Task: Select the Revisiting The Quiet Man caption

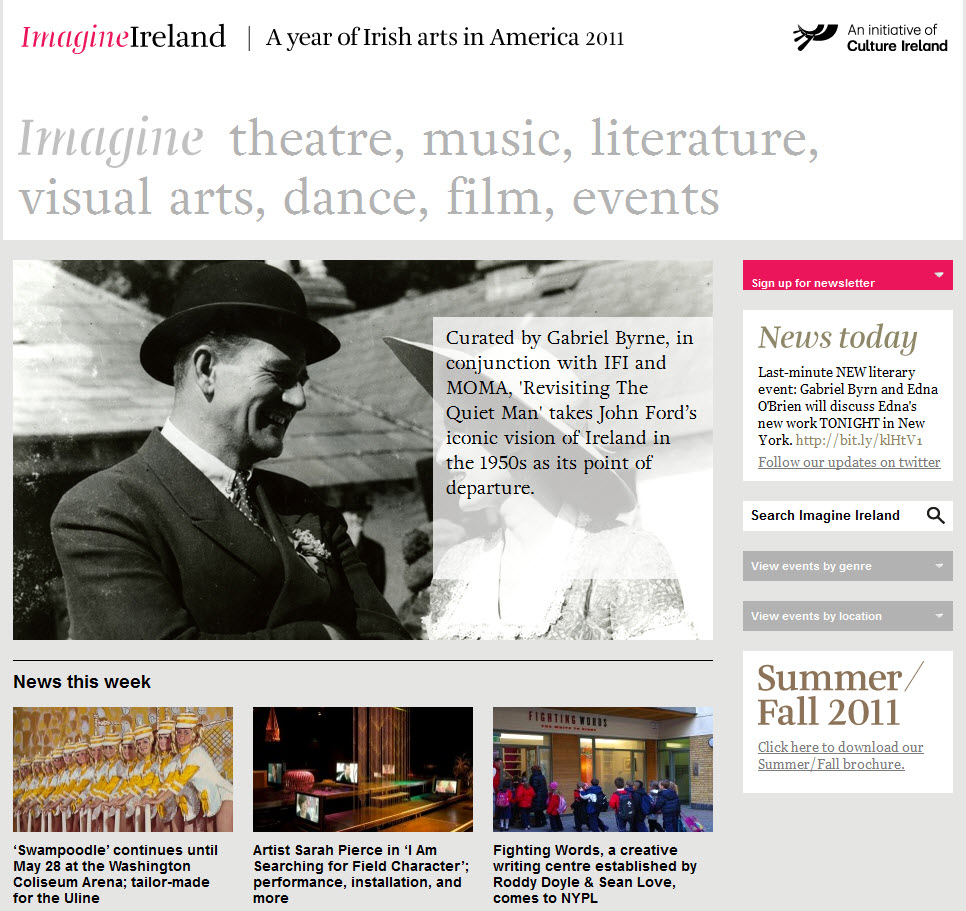Action: [x=572, y=413]
